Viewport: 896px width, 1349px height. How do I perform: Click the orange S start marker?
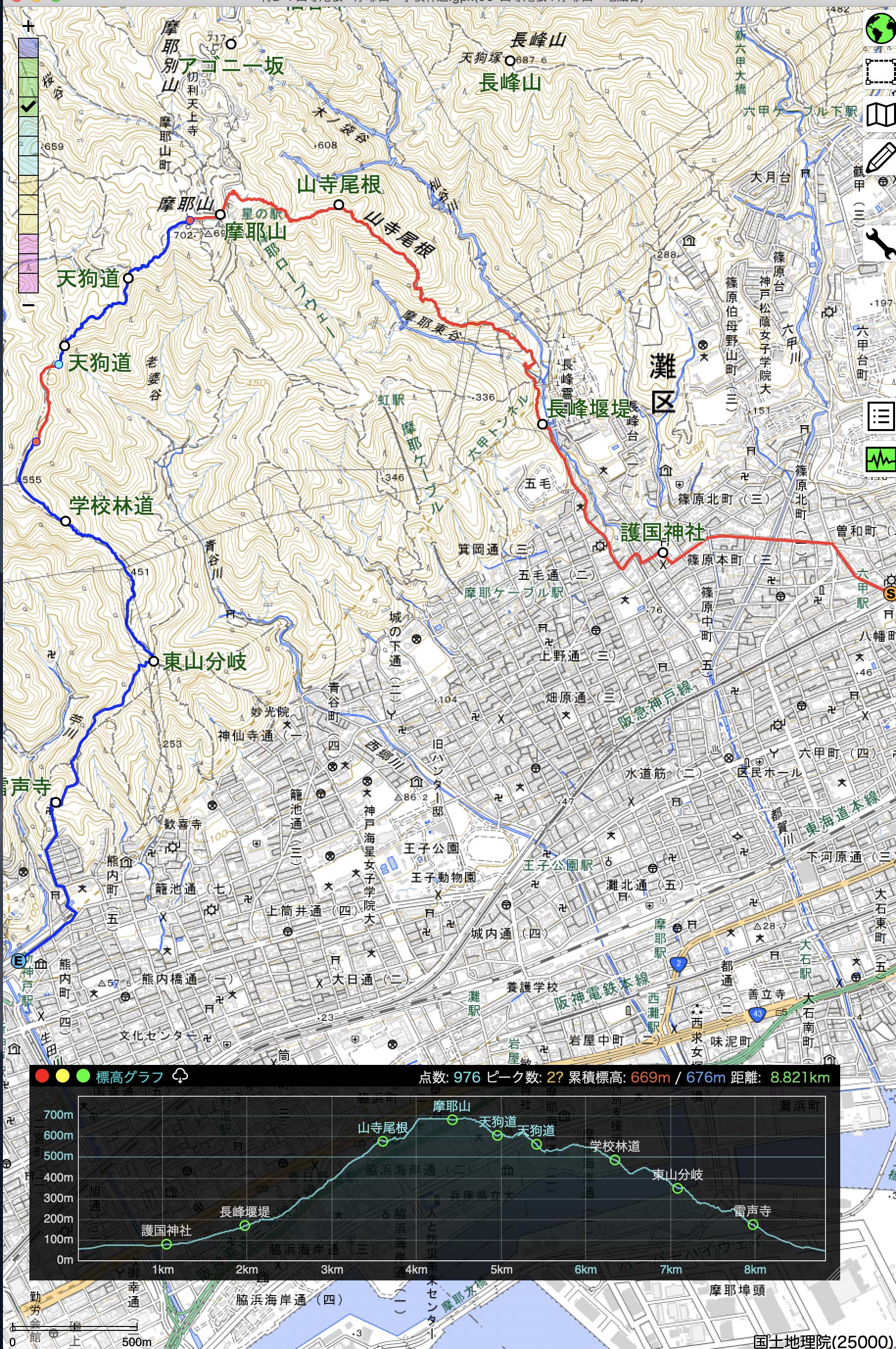pyautogui.click(x=890, y=594)
